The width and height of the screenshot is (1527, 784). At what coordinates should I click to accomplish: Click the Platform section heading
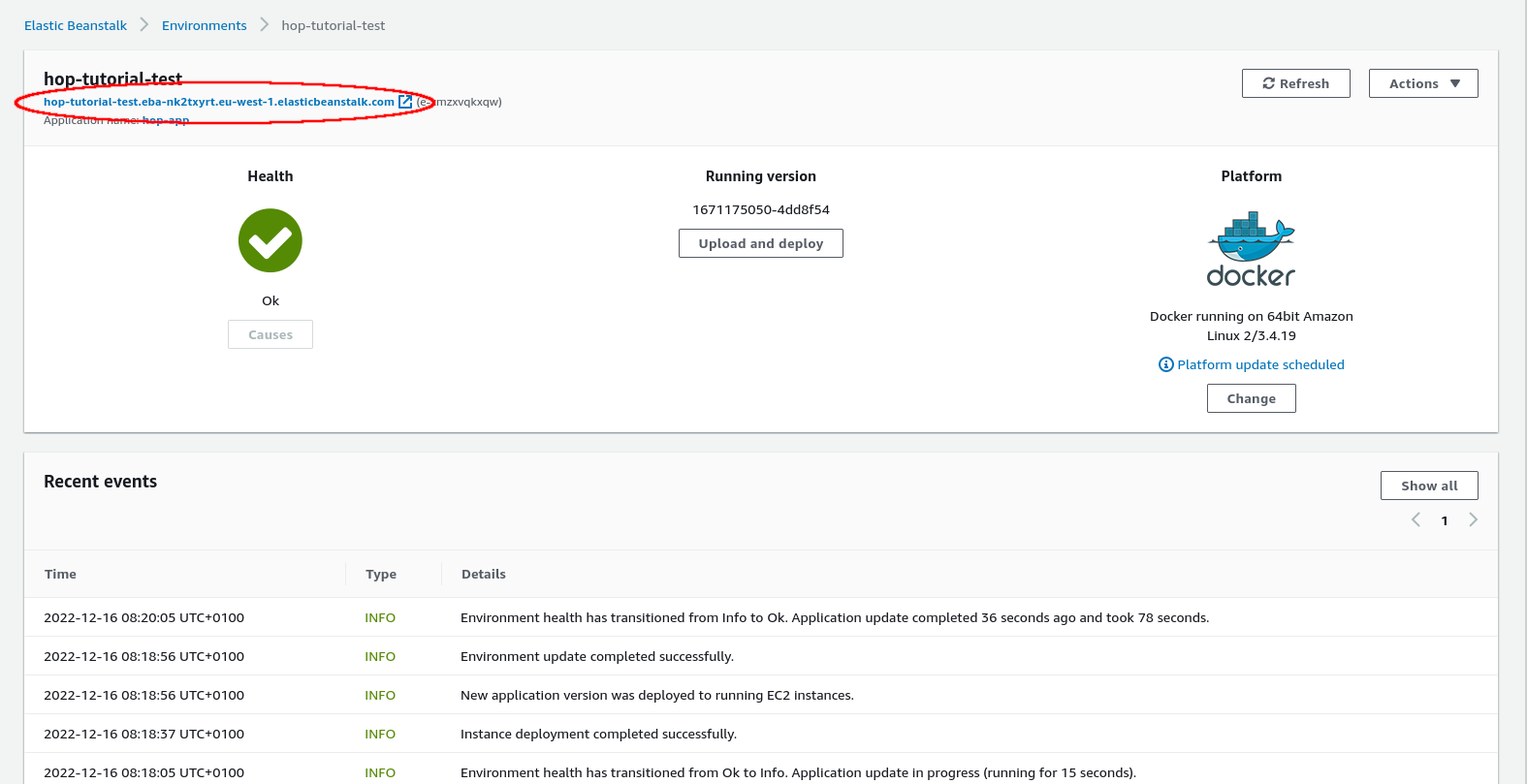click(x=1252, y=176)
